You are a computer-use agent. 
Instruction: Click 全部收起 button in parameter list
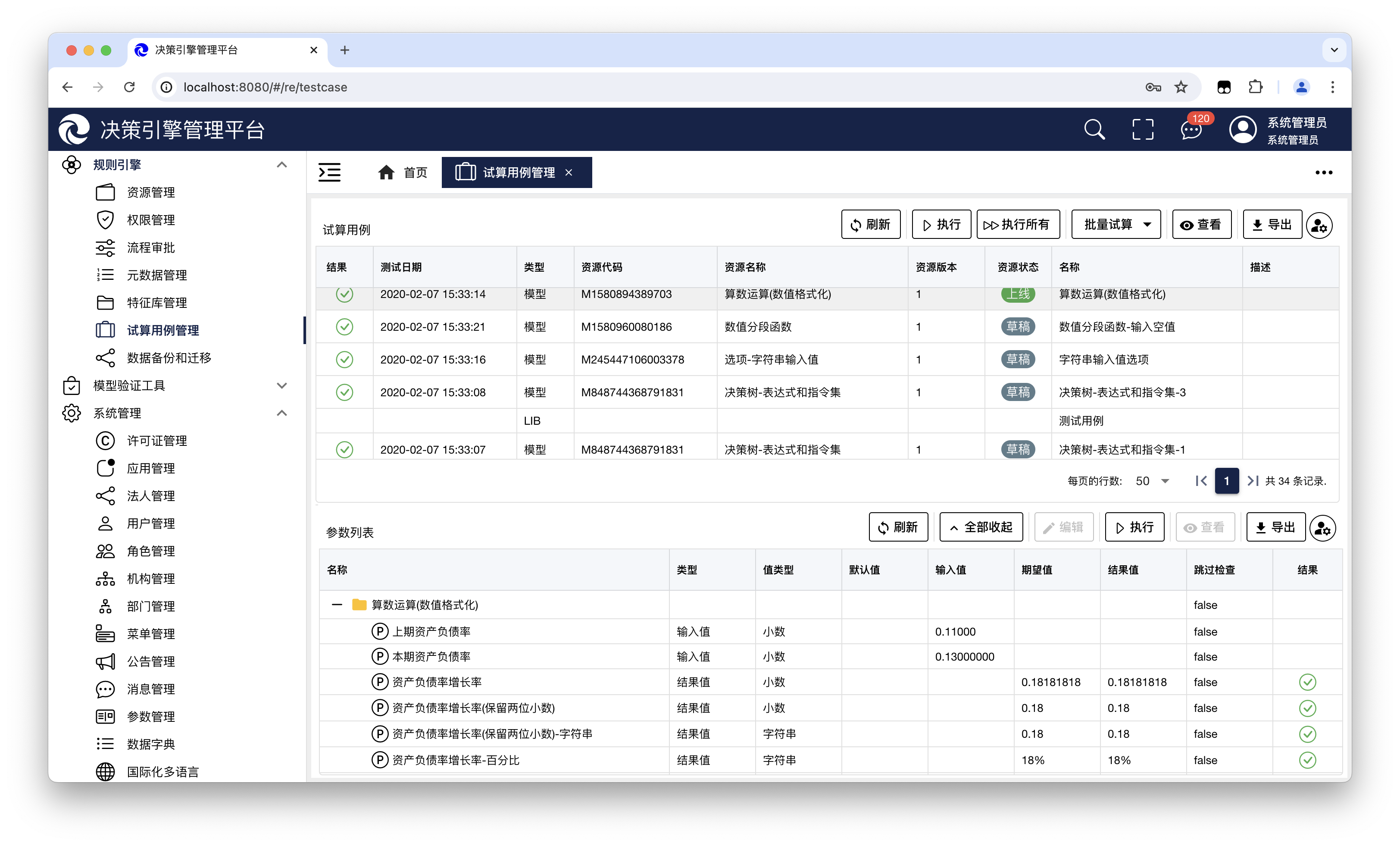981,527
